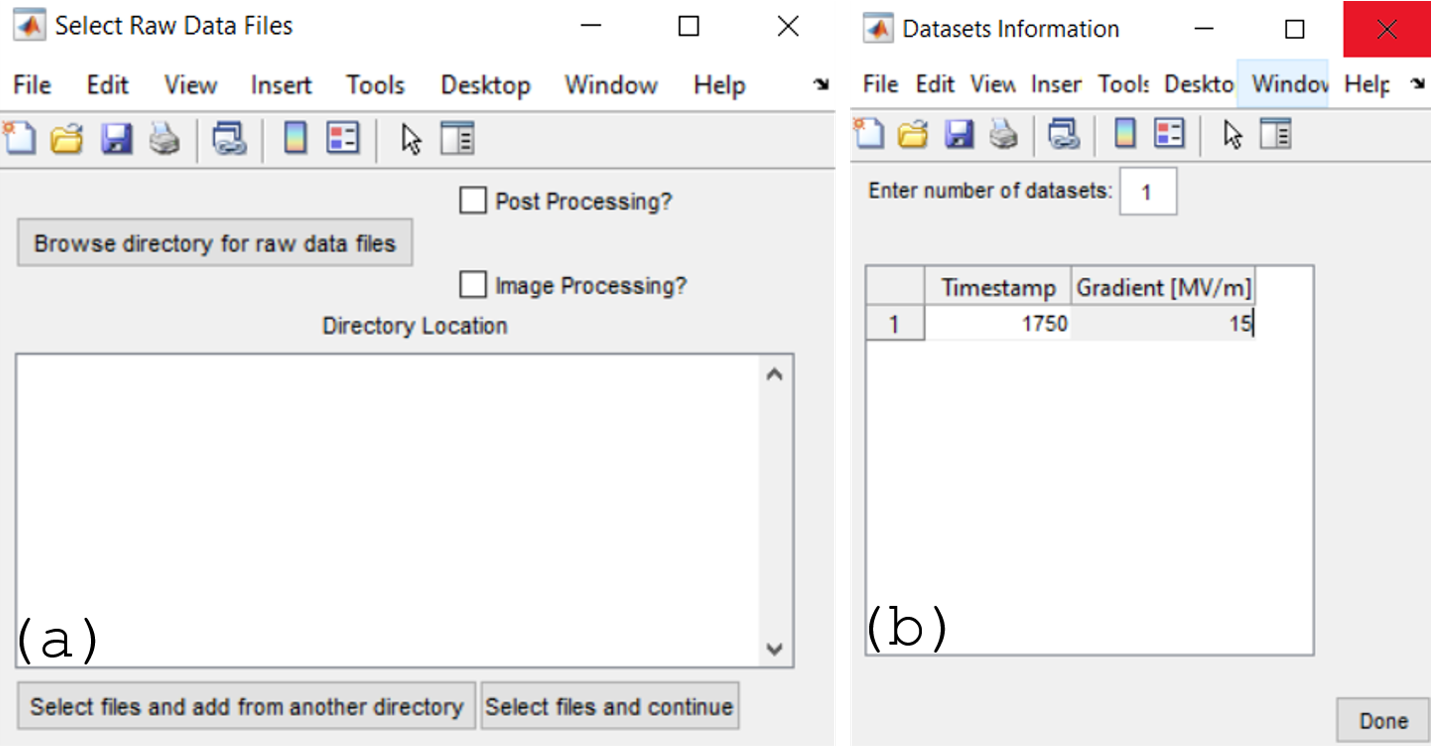1431x746 pixels.
Task: Click down arrow of Directory Location scrollbar
Action: click(x=774, y=648)
